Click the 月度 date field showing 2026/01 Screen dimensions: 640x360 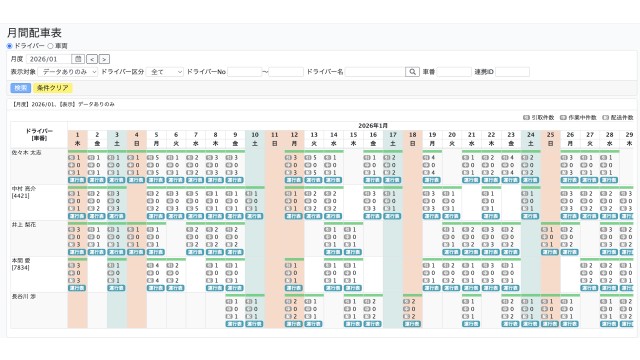(49, 59)
